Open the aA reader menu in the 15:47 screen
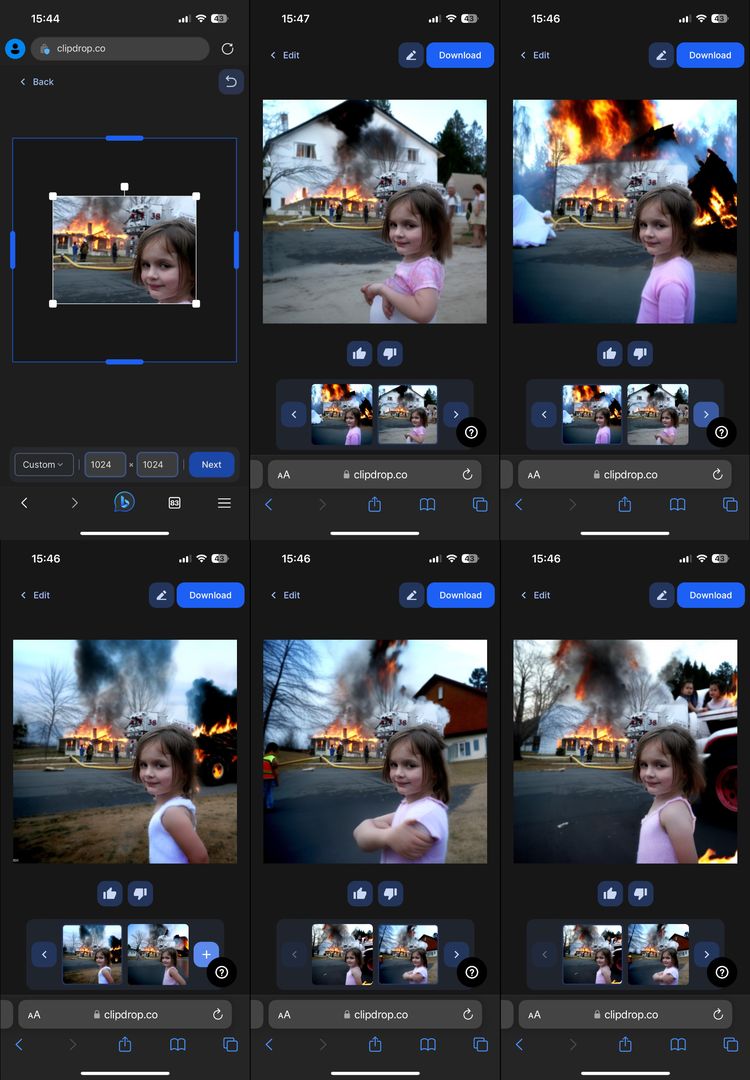The width and height of the screenshot is (750, 1080). click(284, 475)
